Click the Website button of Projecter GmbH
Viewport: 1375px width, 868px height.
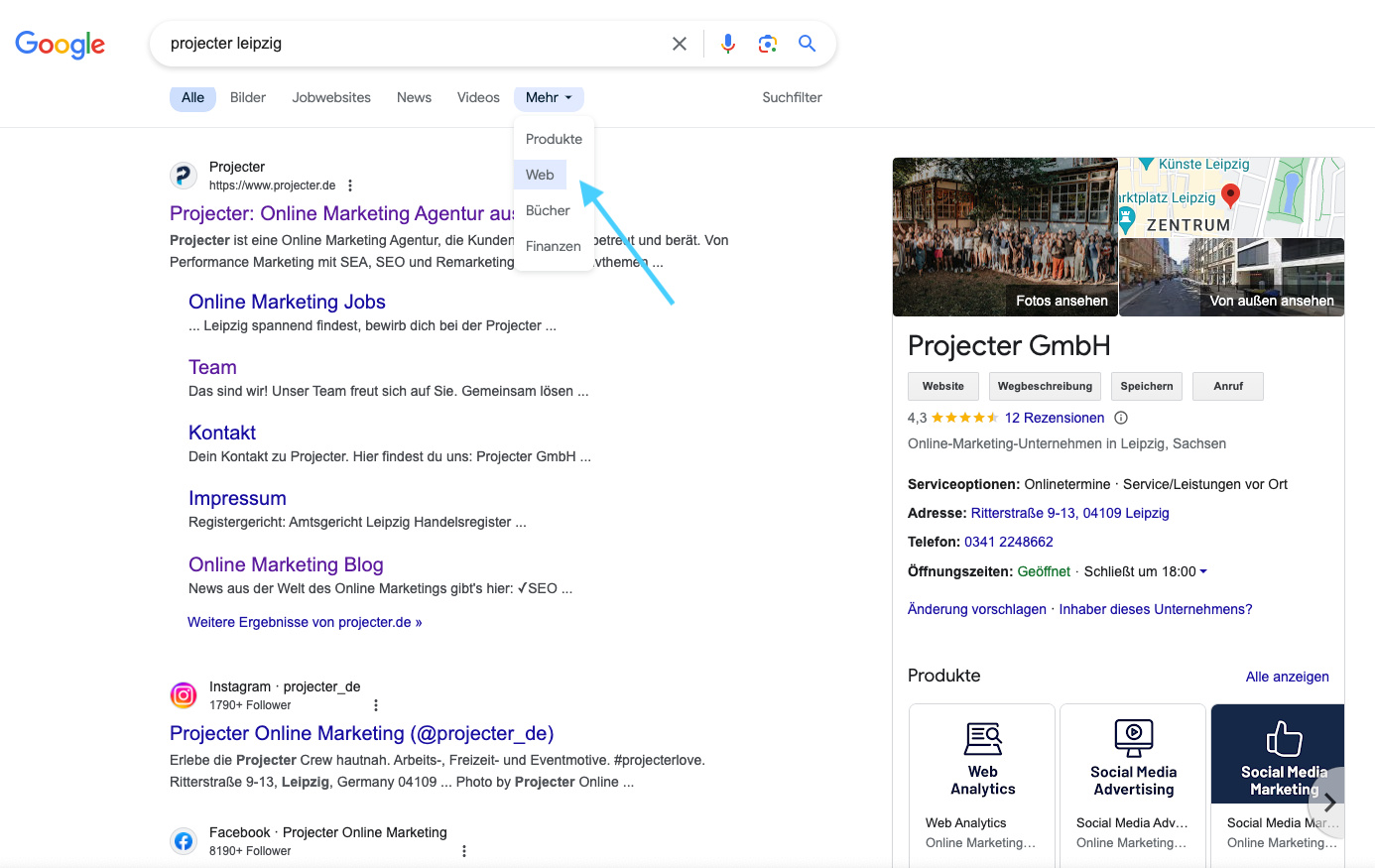pyautogui.click(x=942, y=386)
